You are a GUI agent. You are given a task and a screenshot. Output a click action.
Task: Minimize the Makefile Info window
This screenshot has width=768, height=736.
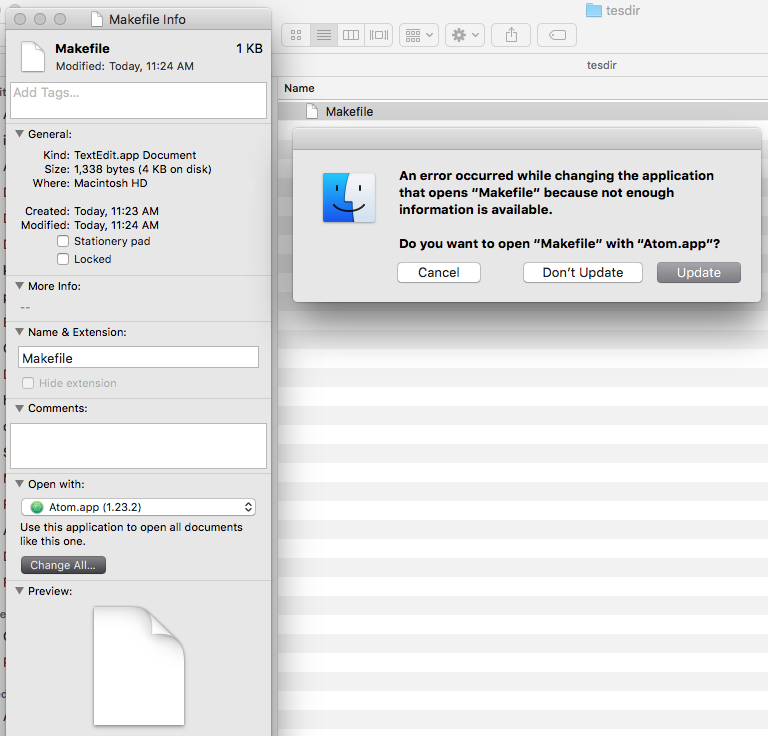(x=40, y=19)
